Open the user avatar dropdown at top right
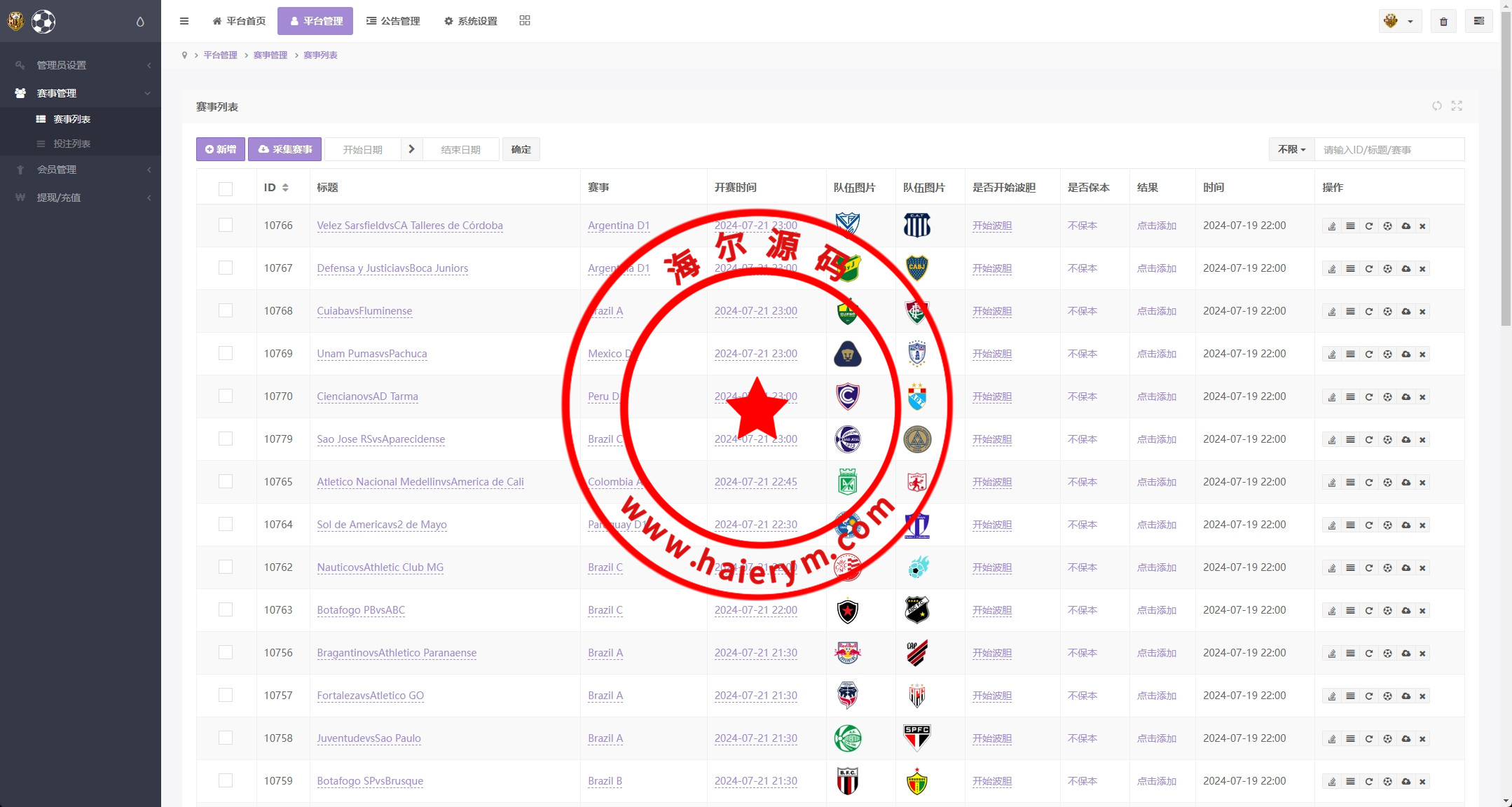The height and width of the screenshot is (807, 1512). [1399, 22]
